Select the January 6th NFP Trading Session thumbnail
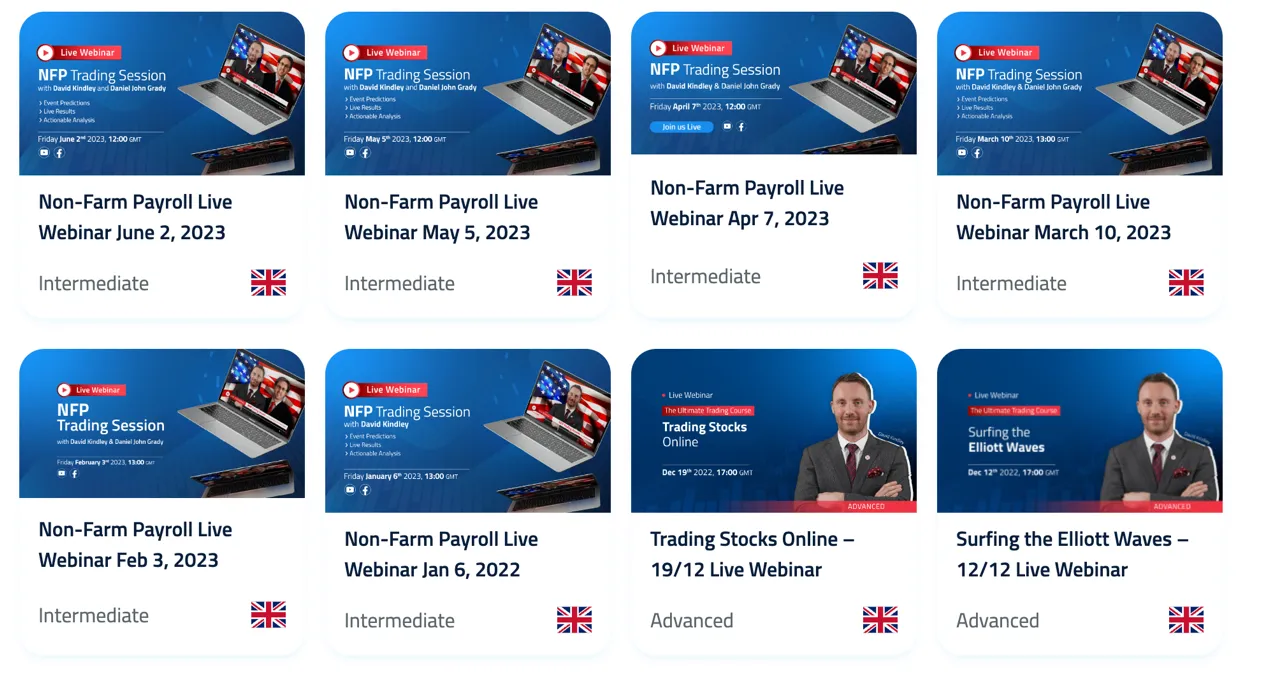 coord(468,431)
